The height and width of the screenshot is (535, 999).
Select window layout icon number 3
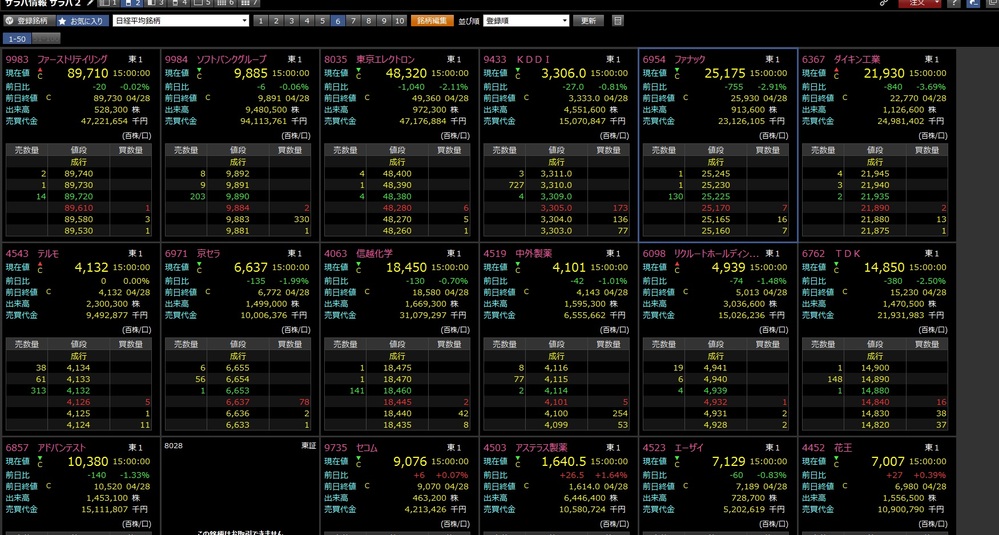click(x=154, y=4)
